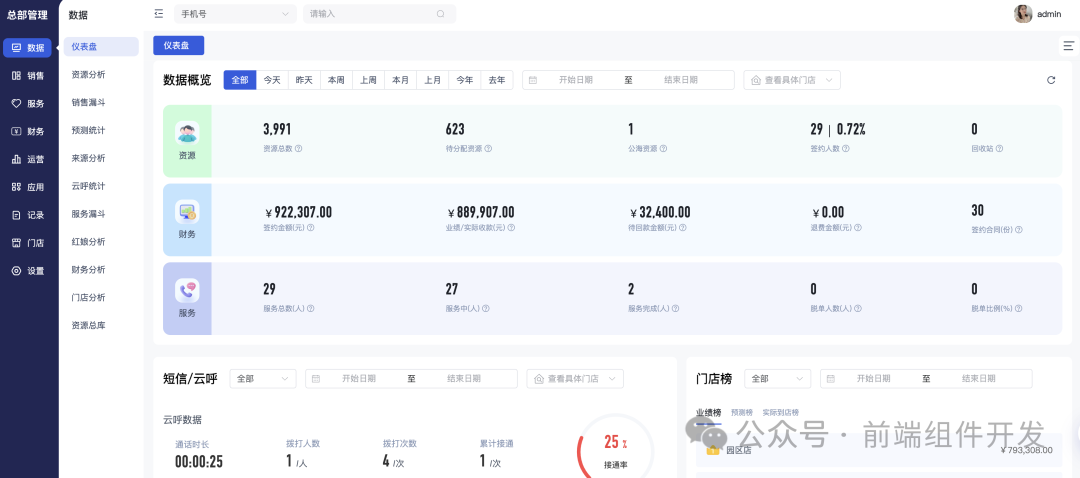Screen dimensions: 1080x478
Task: Click help icon next to 公海资源
Action: tap(663, 148)
